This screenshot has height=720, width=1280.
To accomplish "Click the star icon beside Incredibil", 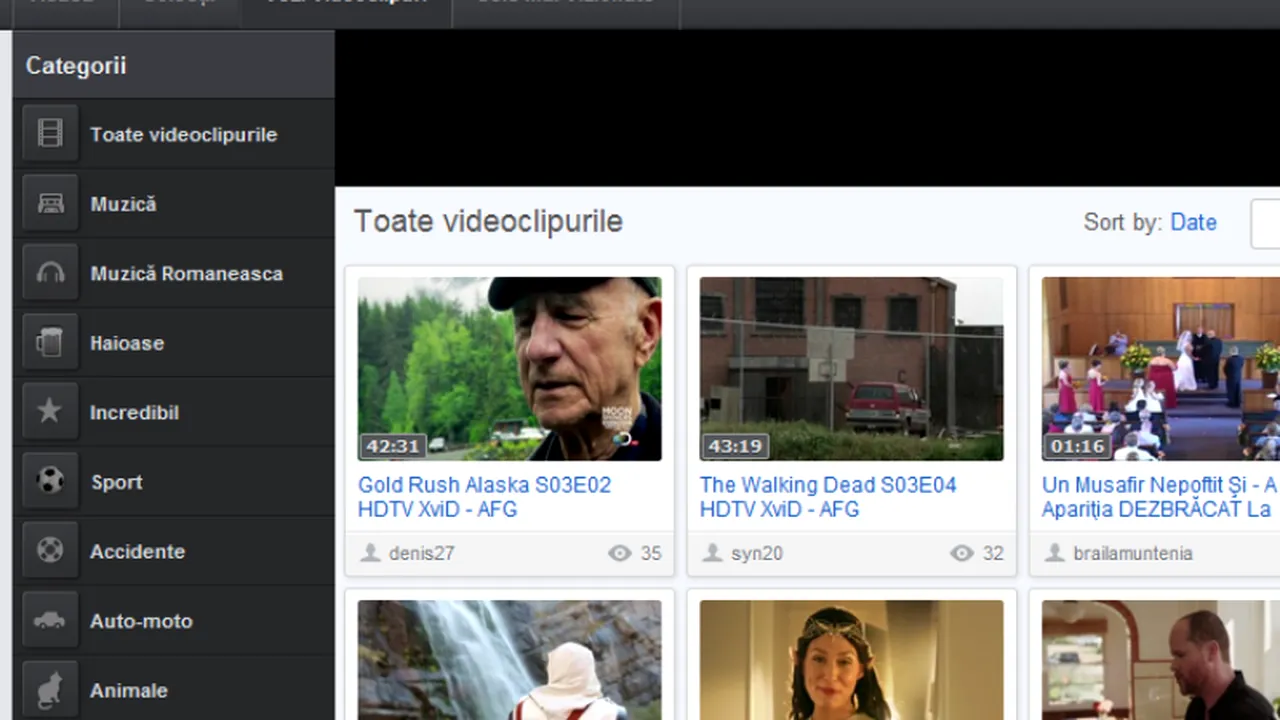I will point(50,412).
